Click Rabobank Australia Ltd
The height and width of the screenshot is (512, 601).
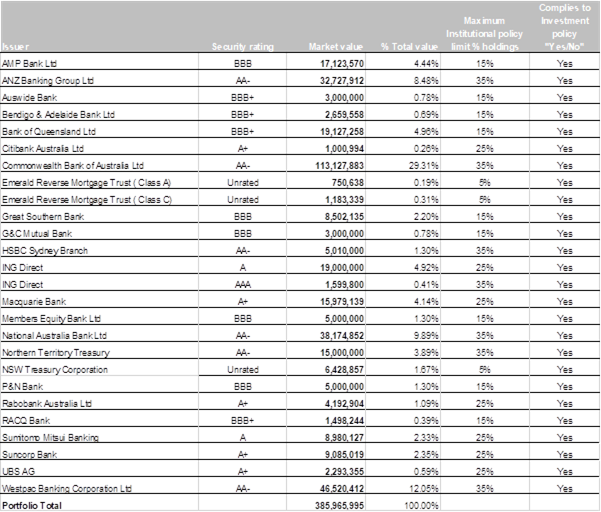pos(47,404)
